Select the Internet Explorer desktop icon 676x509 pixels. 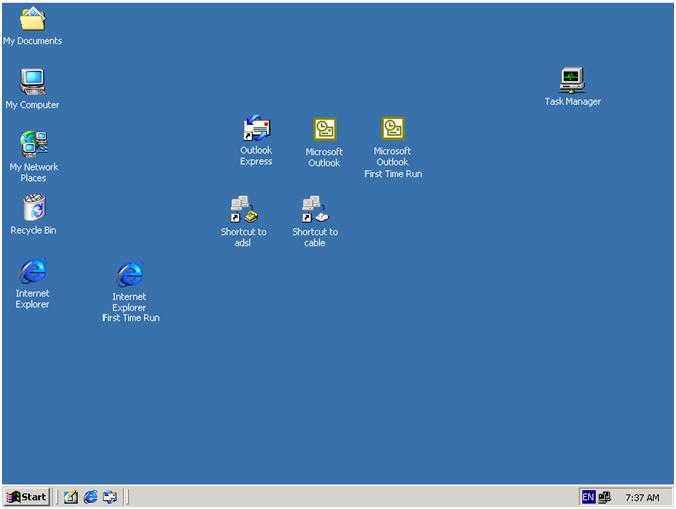pos(33,271)
